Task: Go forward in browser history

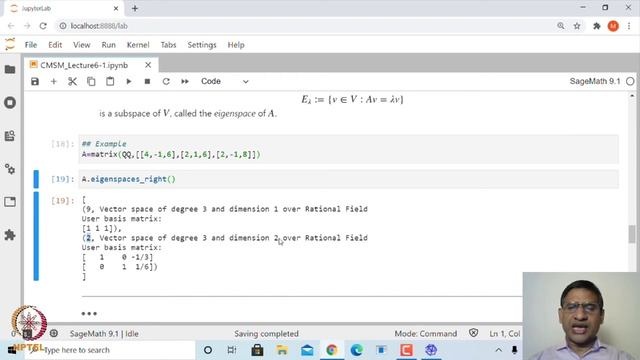Action: [27, 26]
